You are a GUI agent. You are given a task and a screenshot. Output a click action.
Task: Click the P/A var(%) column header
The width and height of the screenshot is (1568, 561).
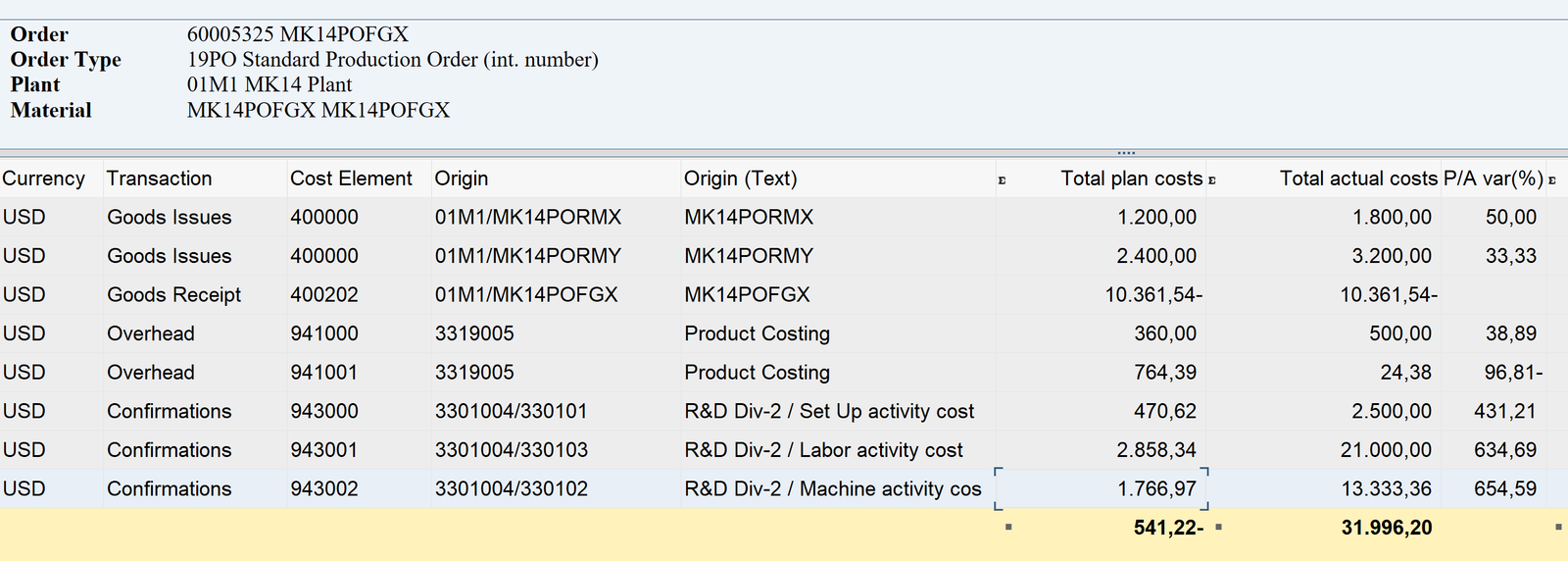tap(1493, 178)
